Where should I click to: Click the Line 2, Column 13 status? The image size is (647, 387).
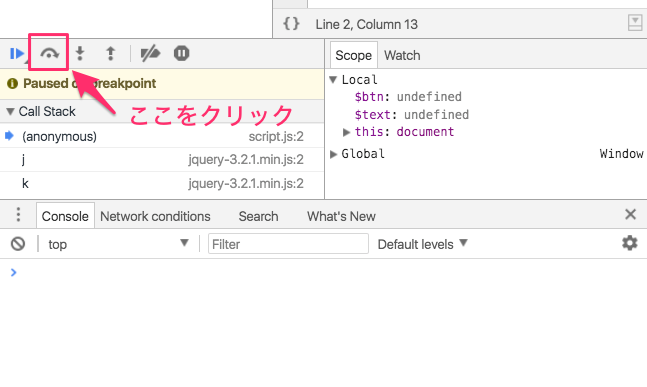366,24
